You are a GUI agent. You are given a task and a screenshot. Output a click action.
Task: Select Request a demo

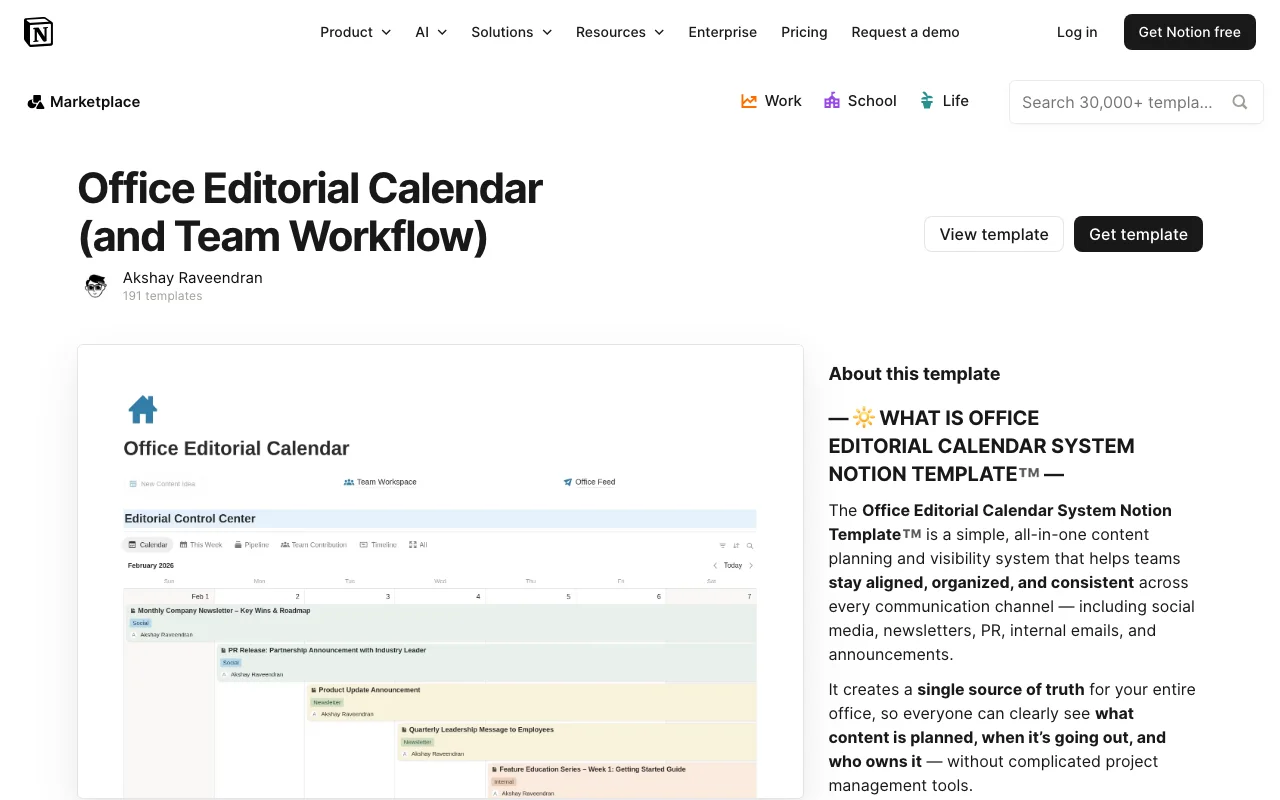pyautogui.click(x=905, y=32)
